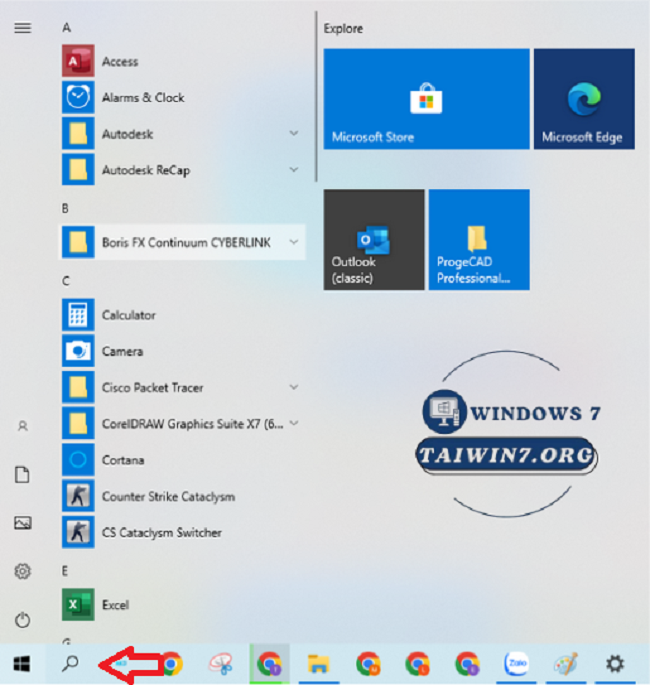This screenshot has width=650, height=685.
Task: Open the ProgeCAD Professional tile
Action: coord(479,239)
